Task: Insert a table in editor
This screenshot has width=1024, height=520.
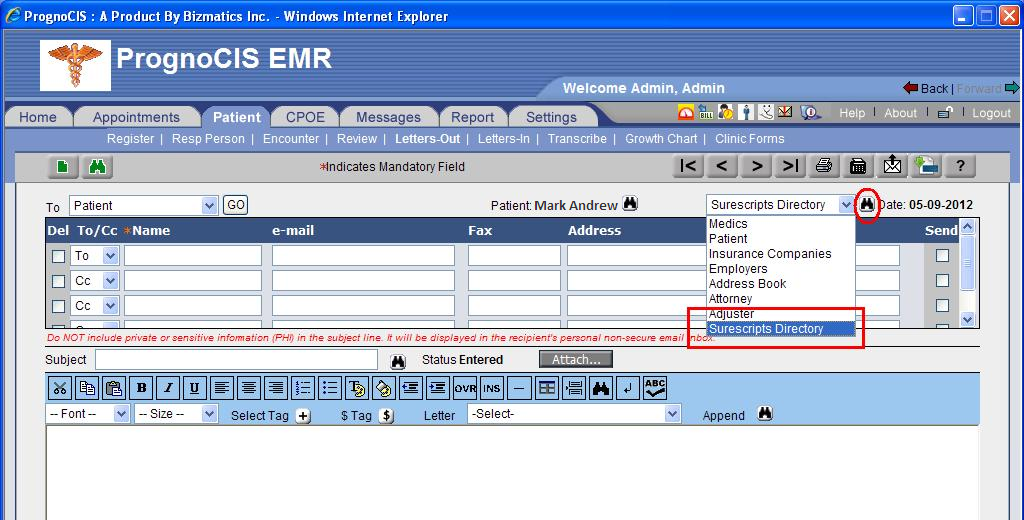Action: [x=546, y=388]
